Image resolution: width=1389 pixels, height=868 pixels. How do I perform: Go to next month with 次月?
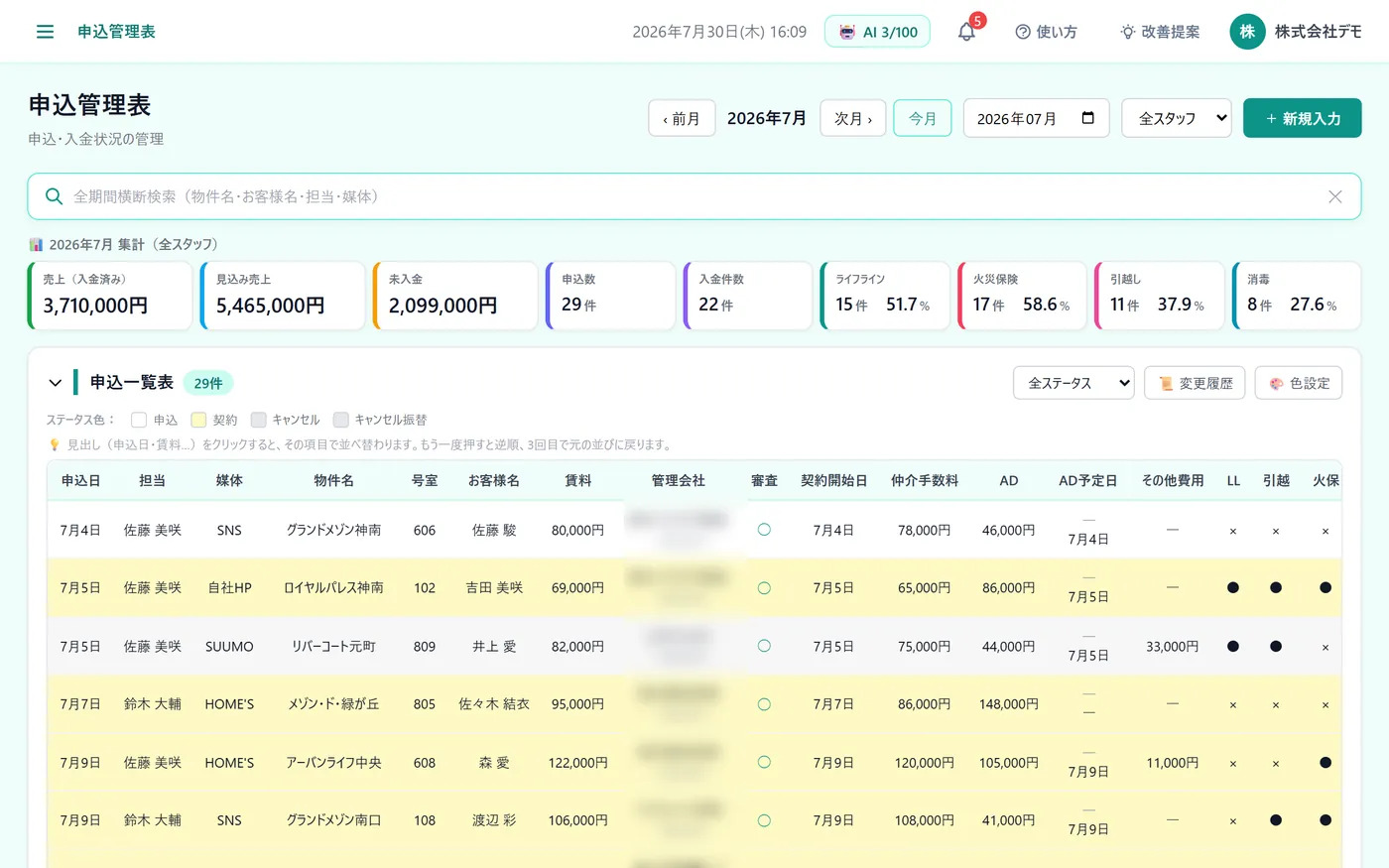(853, 118)
